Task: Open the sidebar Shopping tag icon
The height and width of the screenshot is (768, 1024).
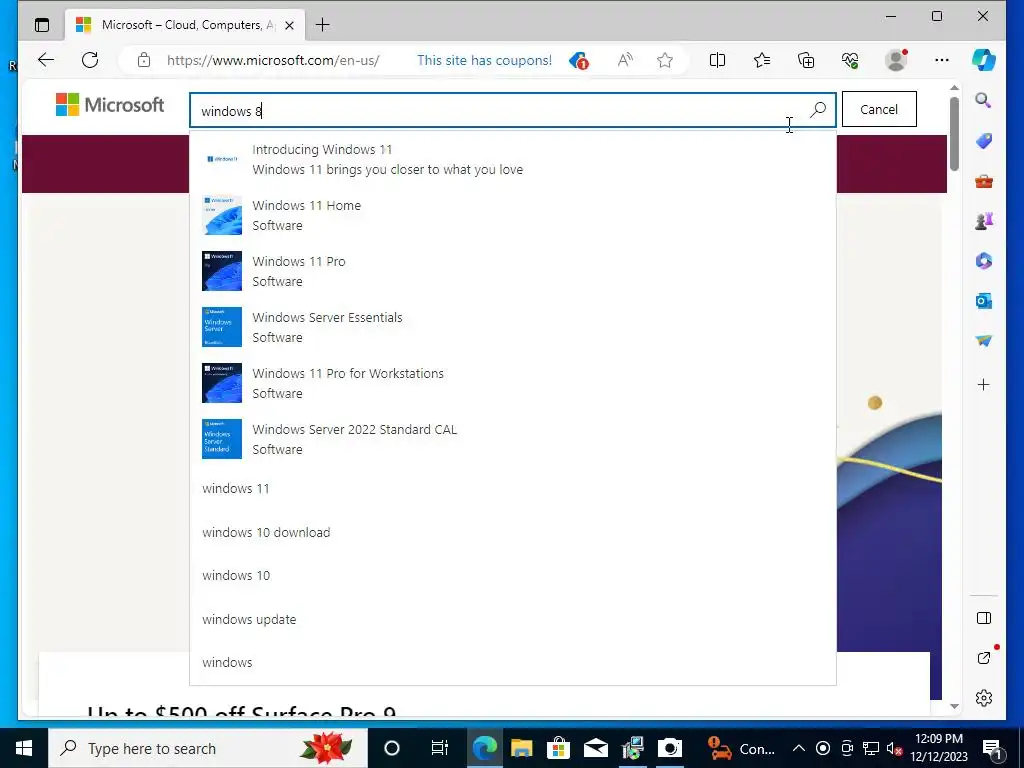Action: pyautogui.click(x=984, y=140)
